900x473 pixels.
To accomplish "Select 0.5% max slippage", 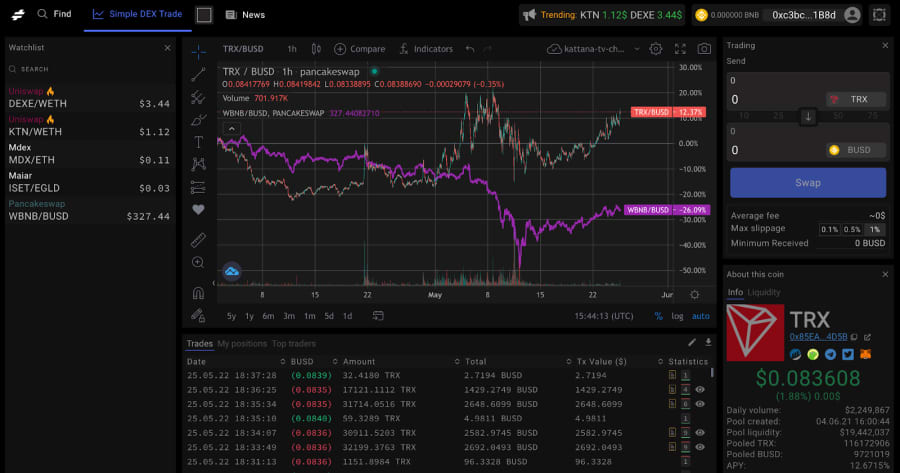I will 852,229.
